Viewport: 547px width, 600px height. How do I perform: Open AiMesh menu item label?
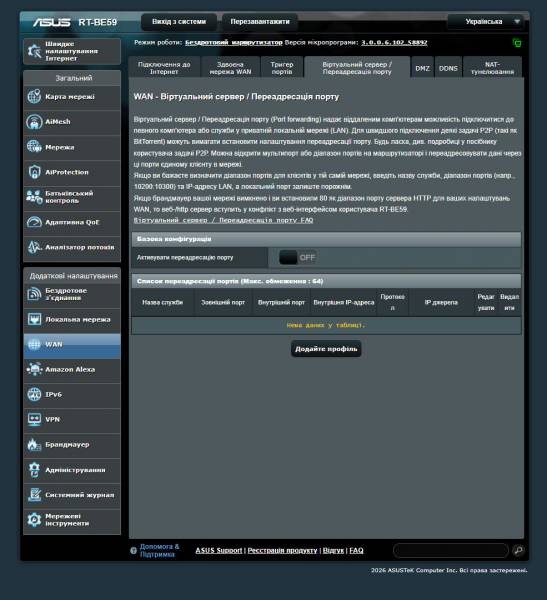click(x=58, y=122)
